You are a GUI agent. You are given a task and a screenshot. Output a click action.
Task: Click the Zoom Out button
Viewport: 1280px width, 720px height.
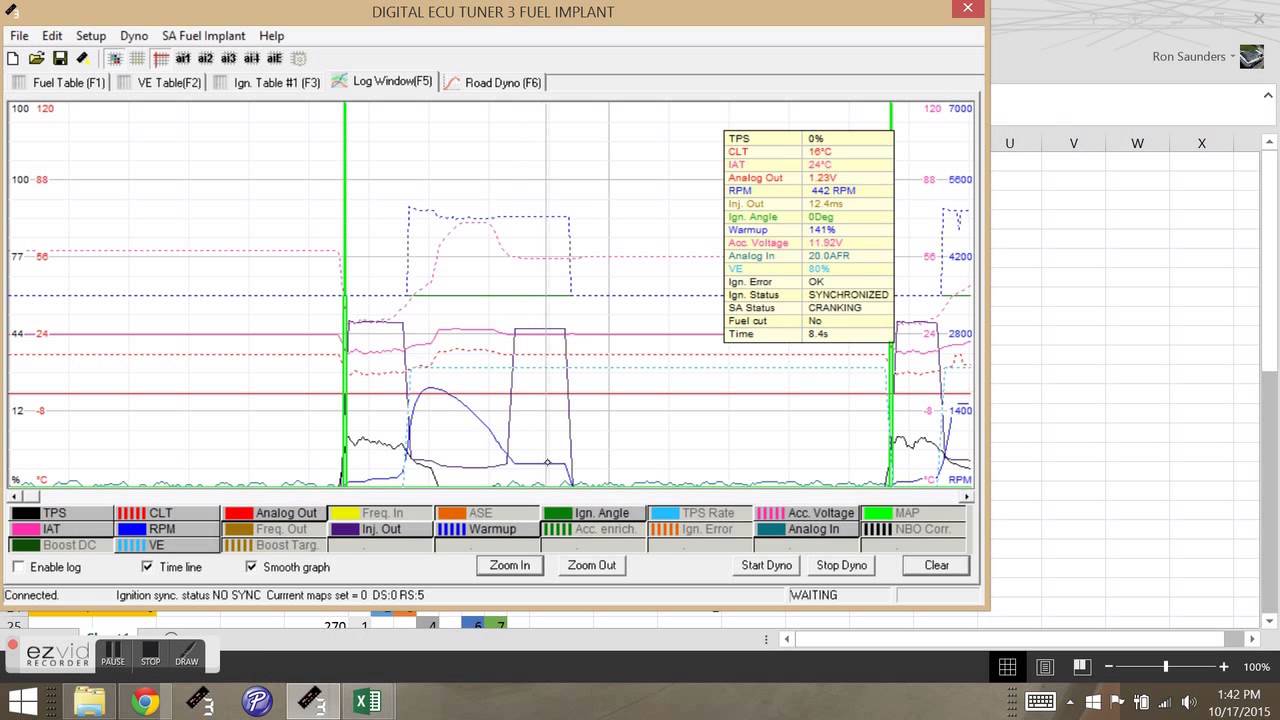[592, 565]
